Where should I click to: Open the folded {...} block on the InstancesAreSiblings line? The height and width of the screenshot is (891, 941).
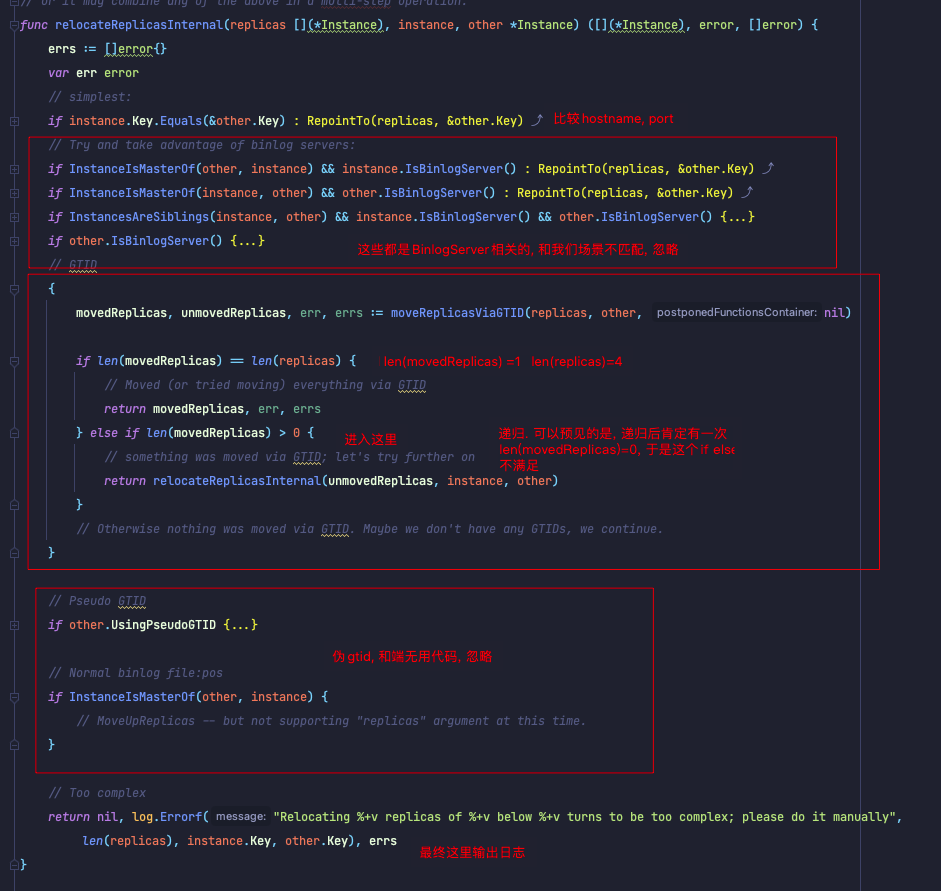pyautogui.click(x=737, y=217)
